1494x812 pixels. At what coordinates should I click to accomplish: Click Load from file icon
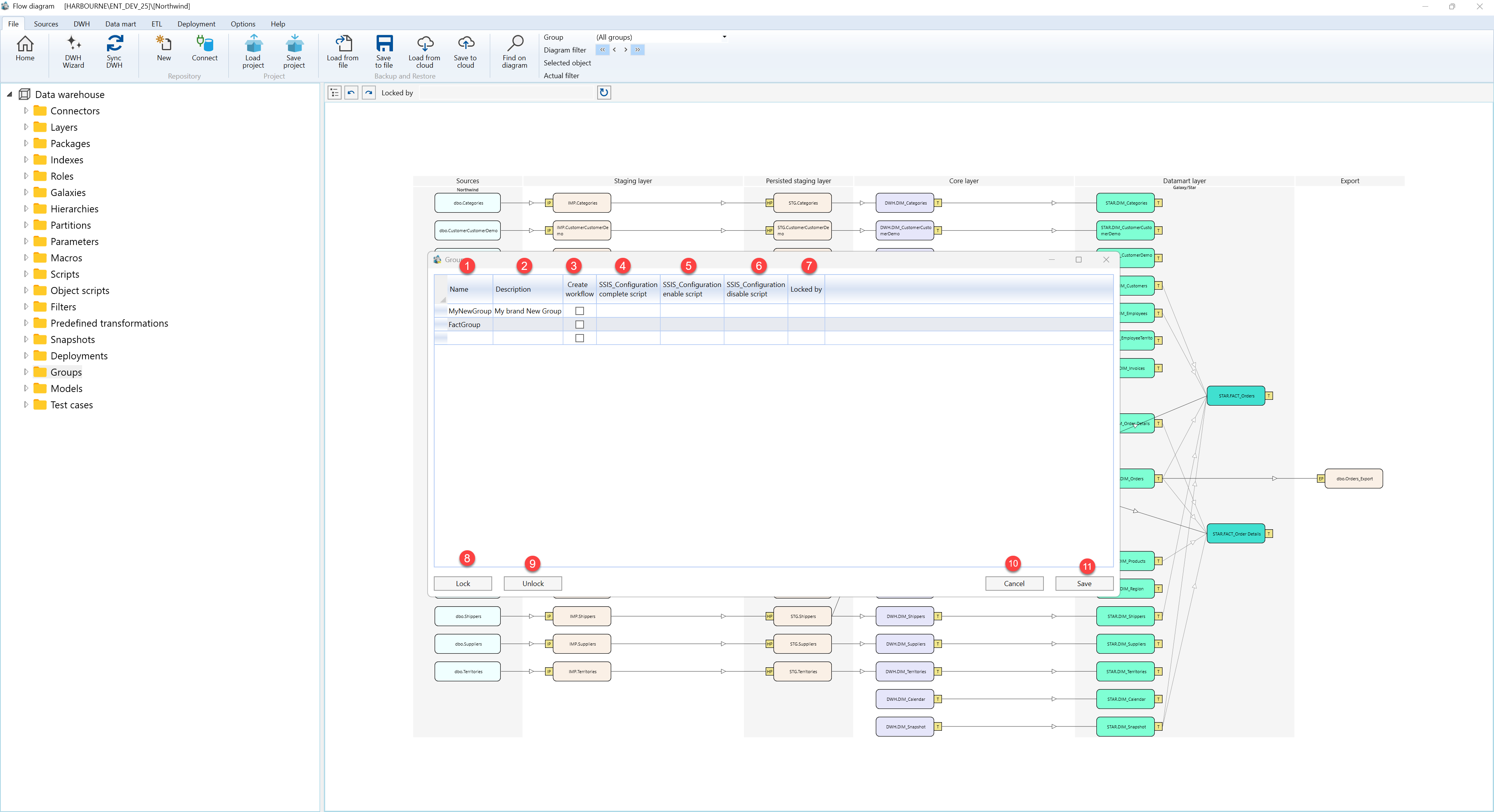click(x=343, y=52)
